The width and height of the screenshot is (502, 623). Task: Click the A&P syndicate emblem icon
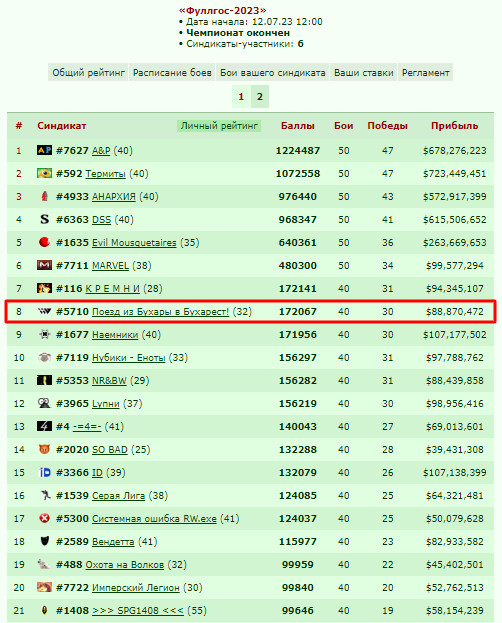[x=44, y=150]
